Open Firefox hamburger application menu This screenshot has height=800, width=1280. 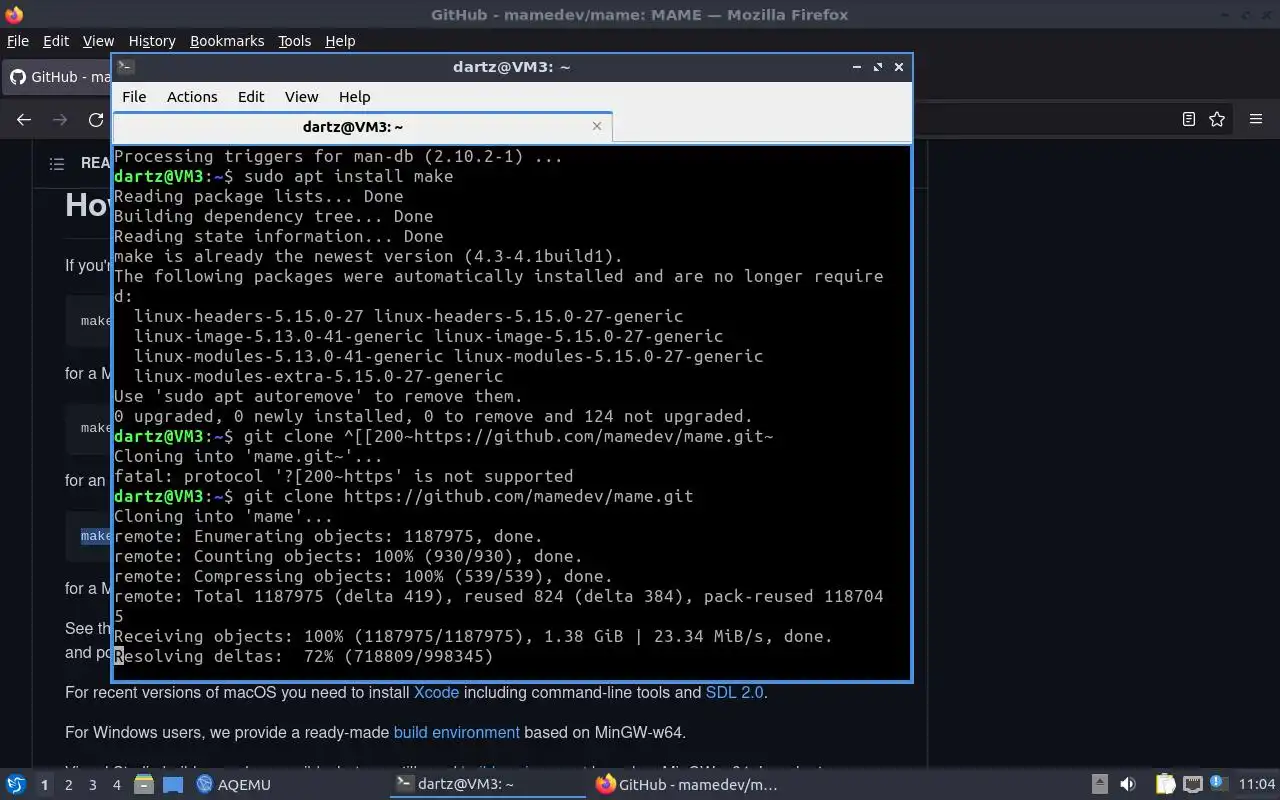[1256, 119]
